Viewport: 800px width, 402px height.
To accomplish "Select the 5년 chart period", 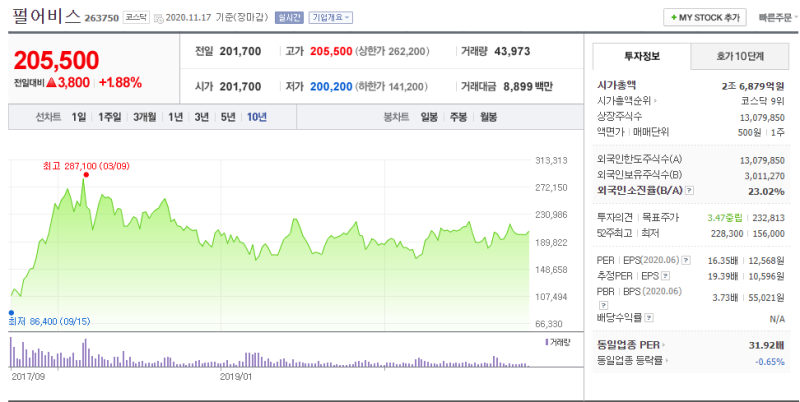I will click(228, 117).
